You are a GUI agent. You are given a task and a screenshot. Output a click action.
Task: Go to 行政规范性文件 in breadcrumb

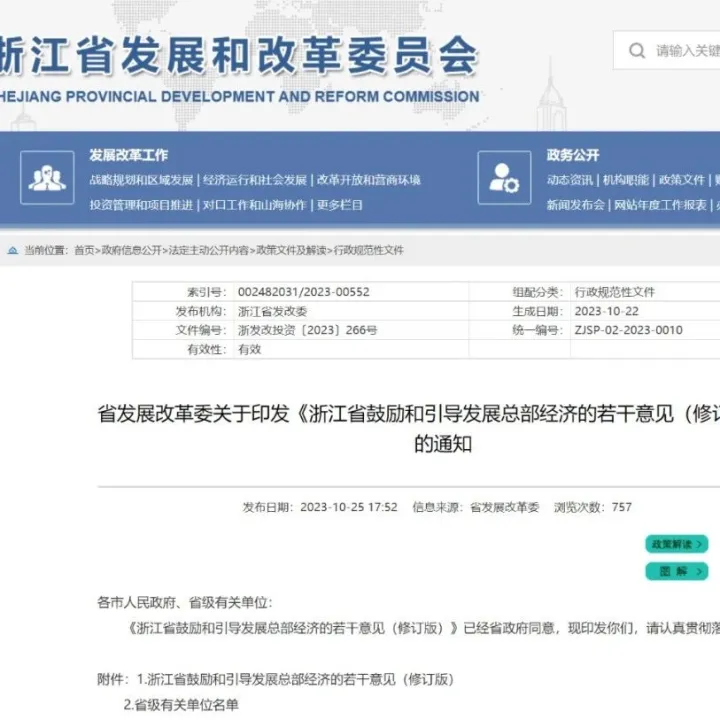click(x=369, y=250)
